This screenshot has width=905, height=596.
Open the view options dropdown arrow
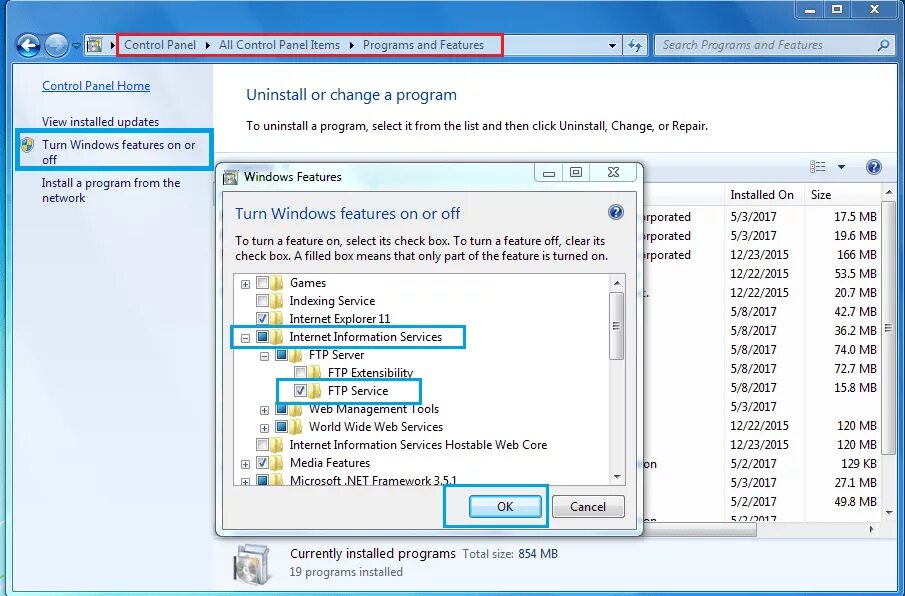[842, 167]
